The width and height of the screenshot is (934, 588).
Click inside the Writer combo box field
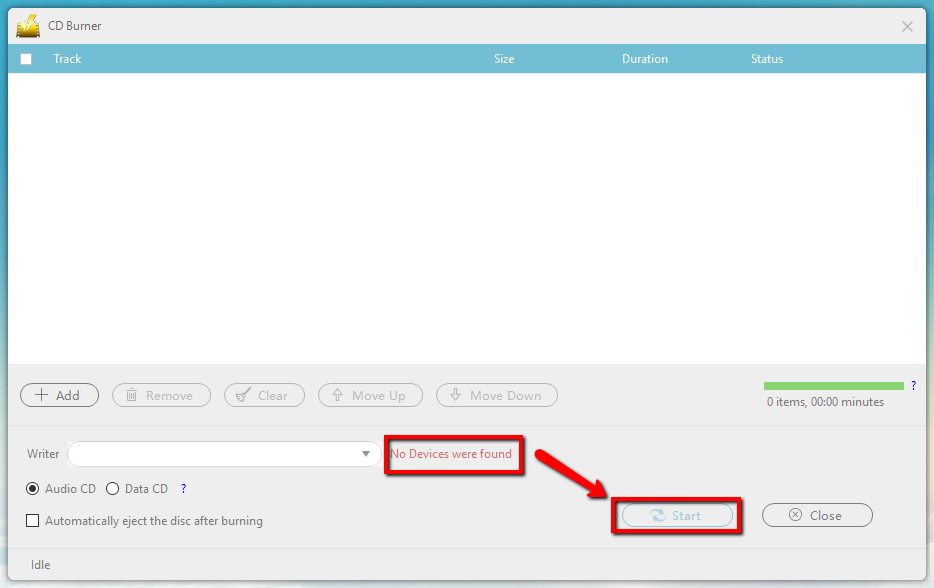coord(210,454)
